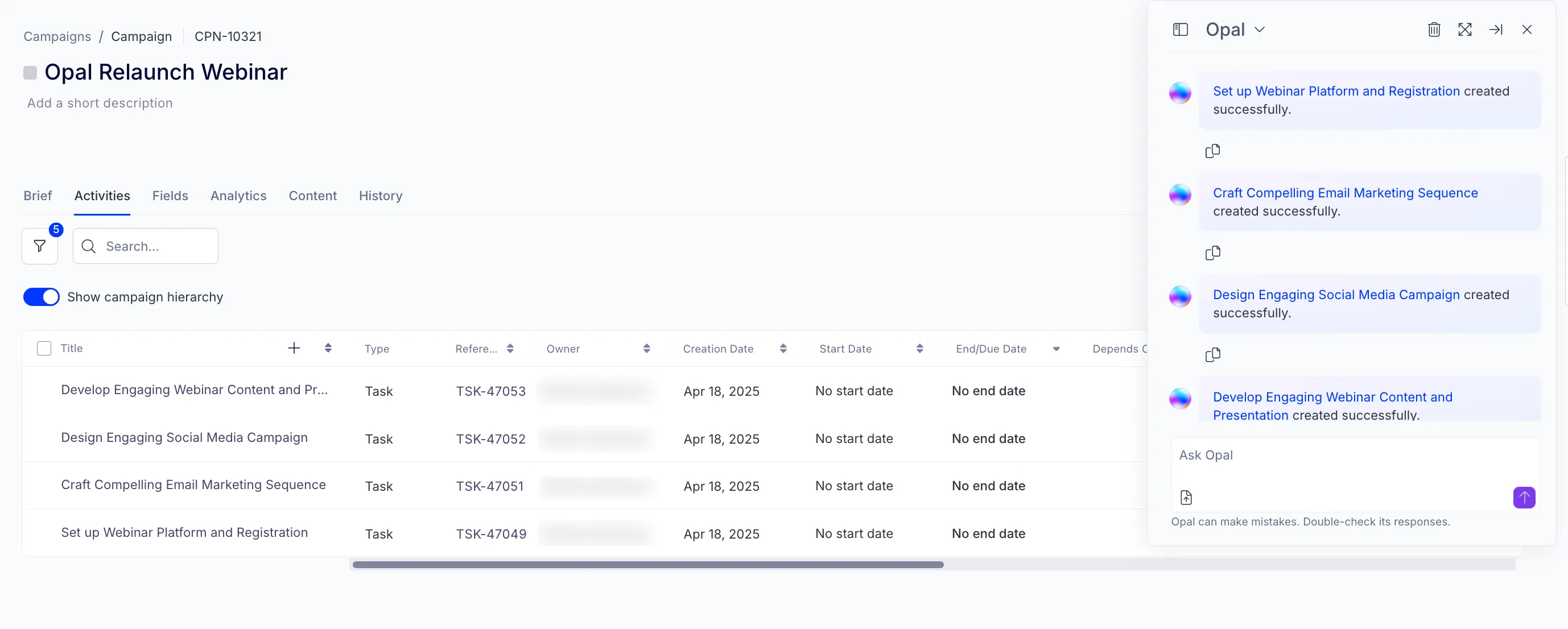Open Develop Engaging Webinar Content link in Opal
The image size is (1568, 629).
pos(1332,405)
